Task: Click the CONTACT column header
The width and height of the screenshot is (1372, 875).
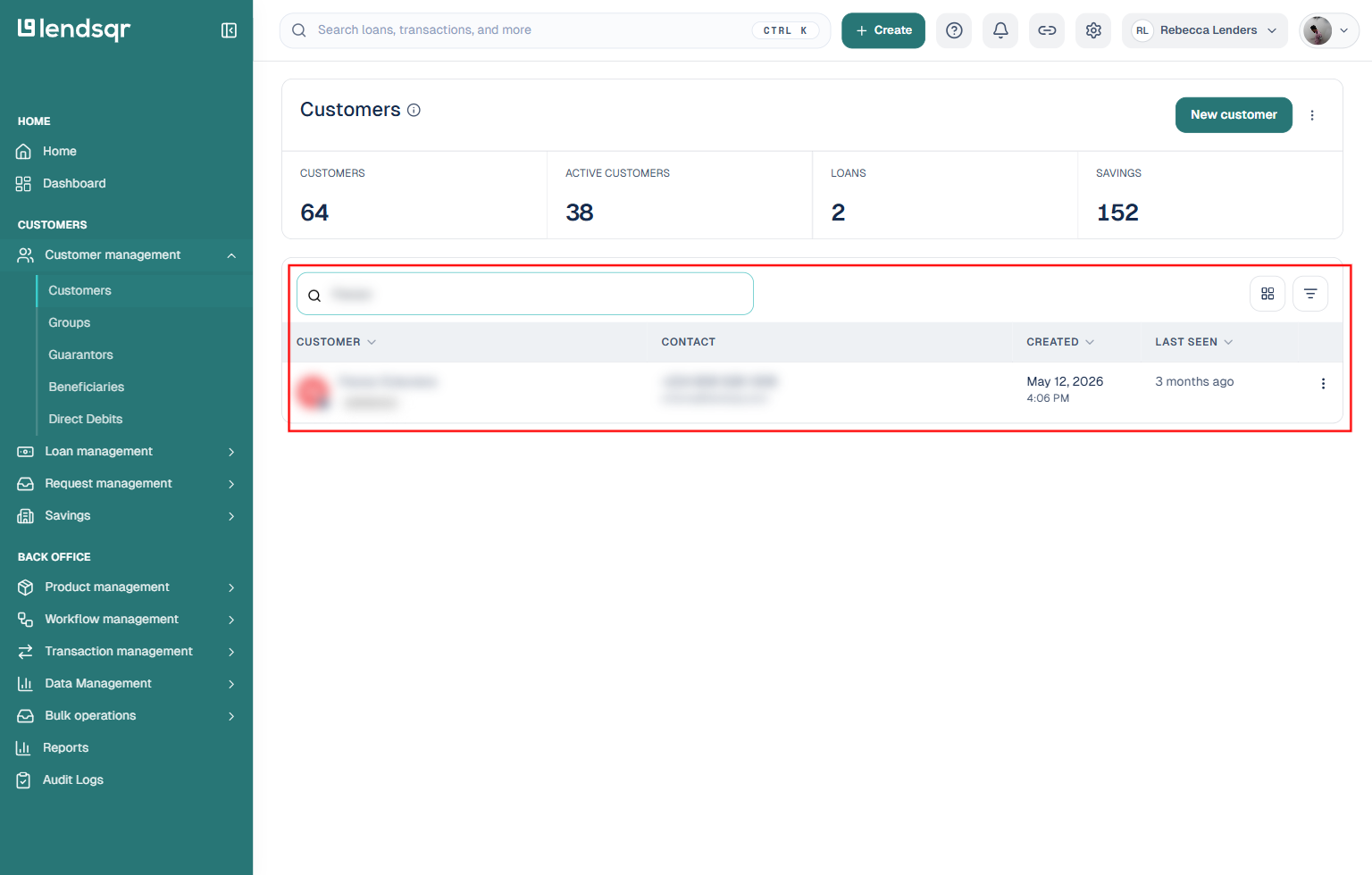Action: [688, 342]
